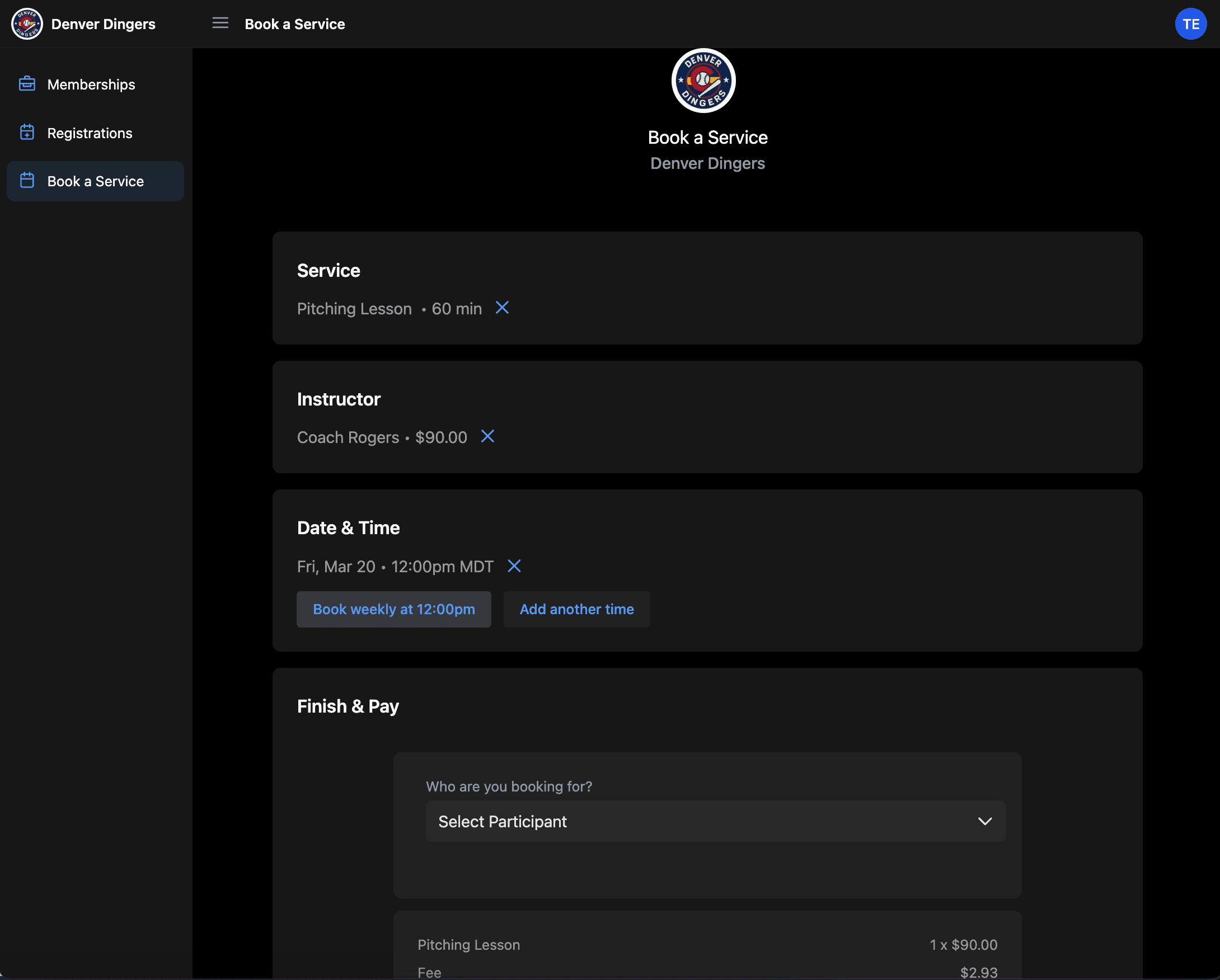Remove the Pitching Lesson service selection
This screenshot has height=980, width=1220.
[502, 308]
